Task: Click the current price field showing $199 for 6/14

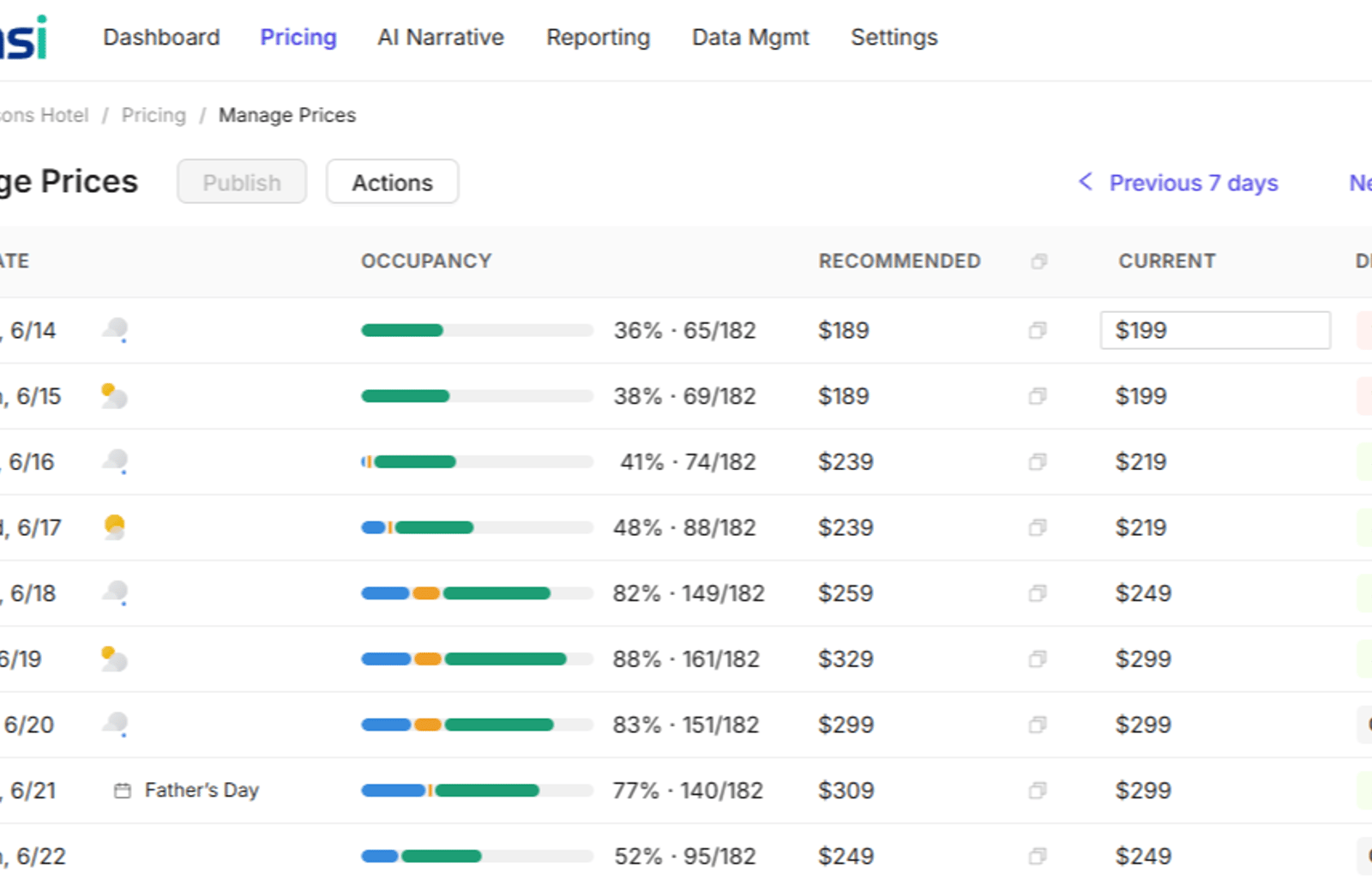Action: tap(1215, 330)
